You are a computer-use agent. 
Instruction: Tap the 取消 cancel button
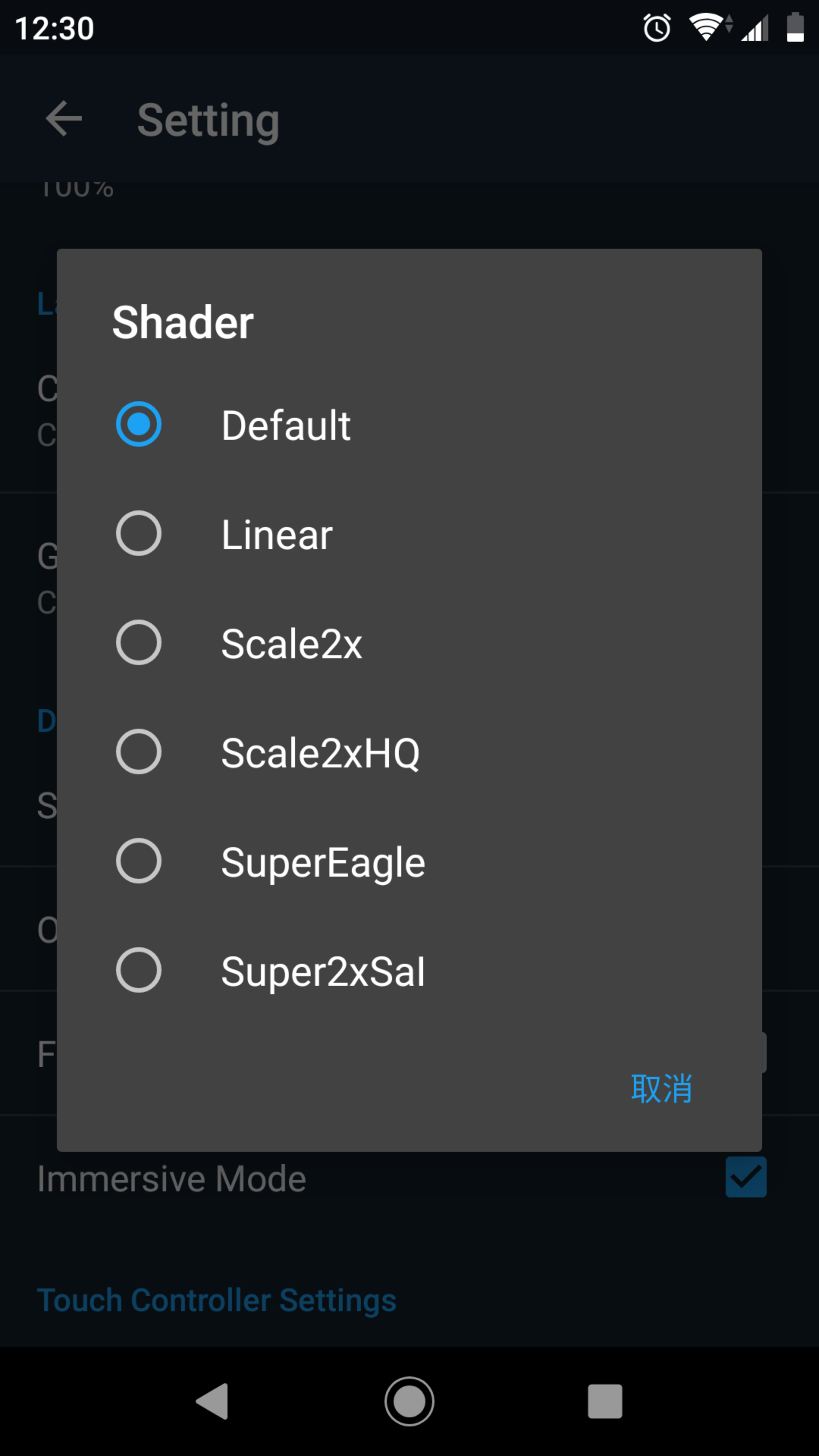[661, 1088]
